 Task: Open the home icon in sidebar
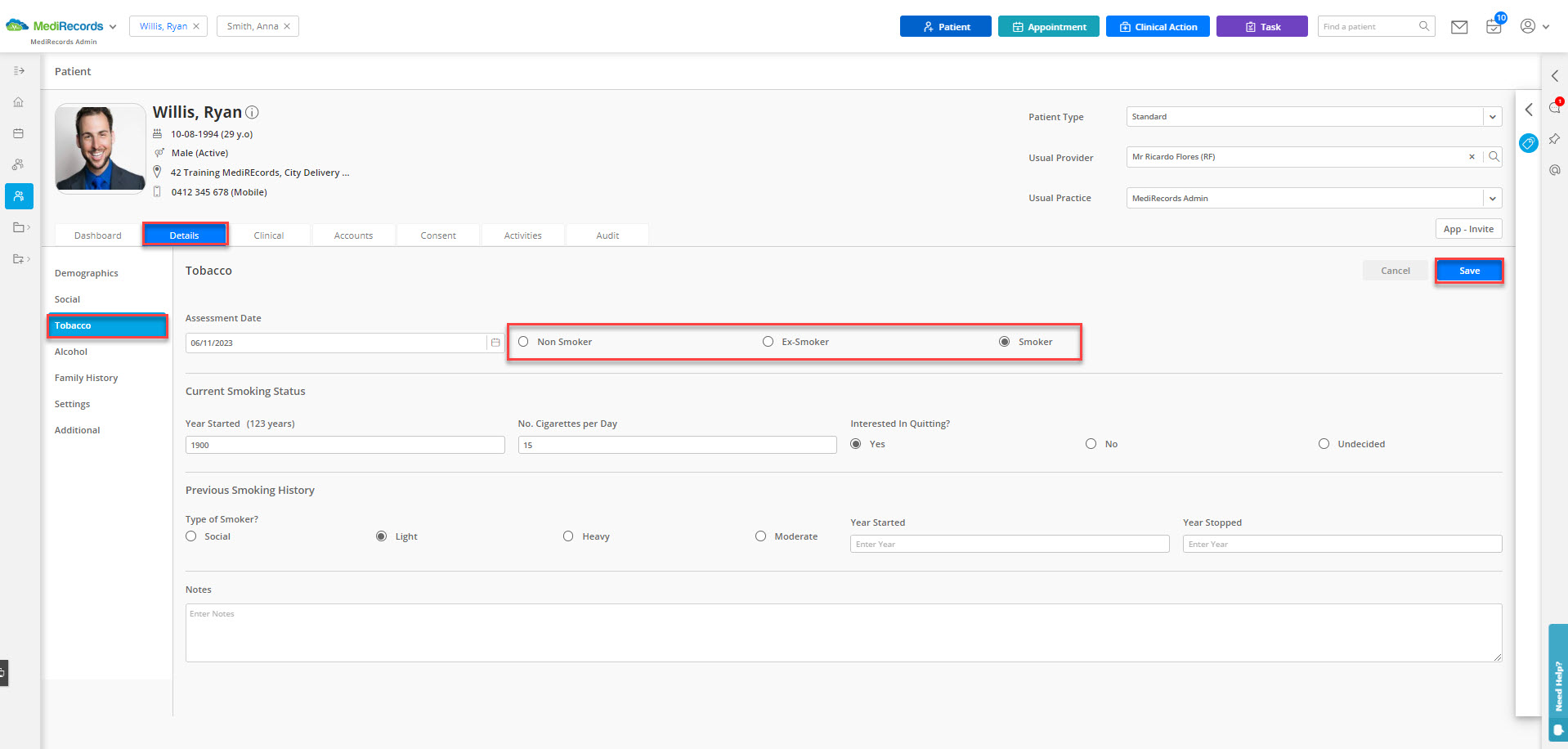19,102
